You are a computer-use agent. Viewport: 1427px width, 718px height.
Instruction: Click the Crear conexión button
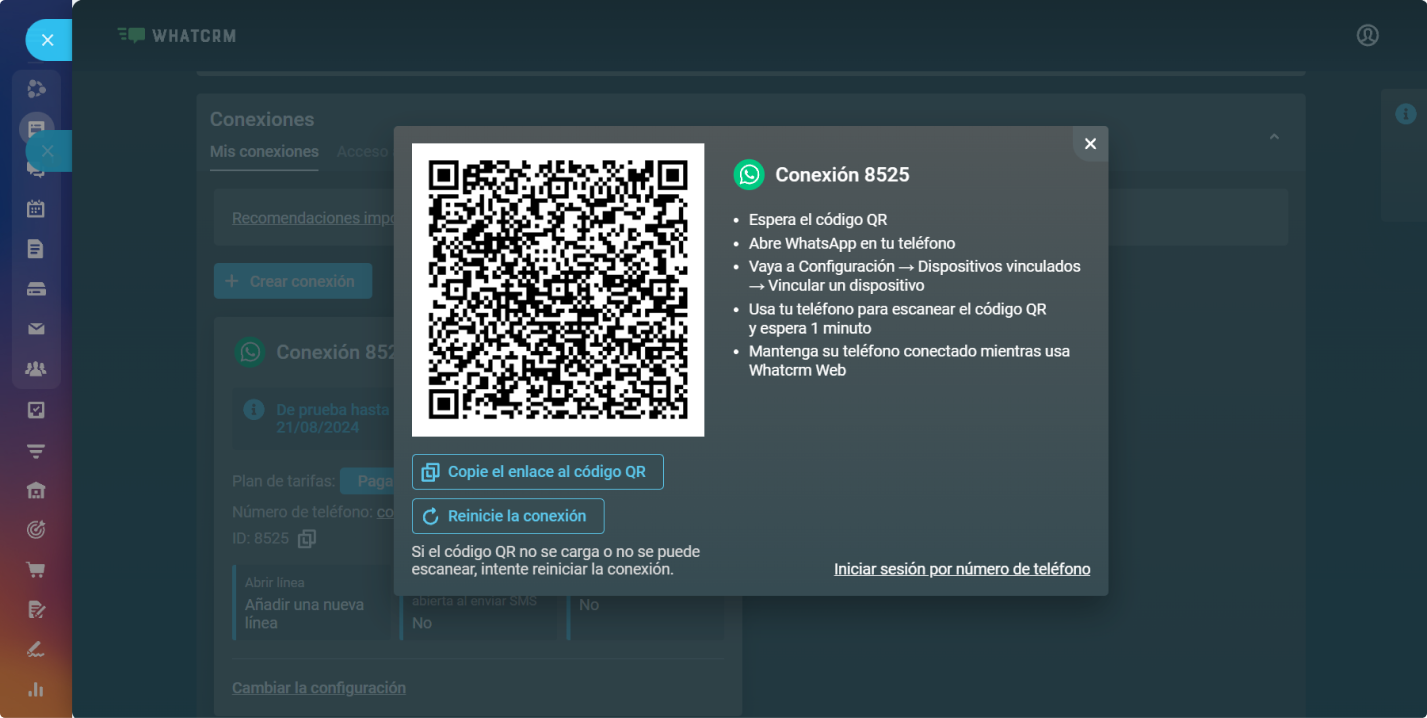(x=293, y=281)
